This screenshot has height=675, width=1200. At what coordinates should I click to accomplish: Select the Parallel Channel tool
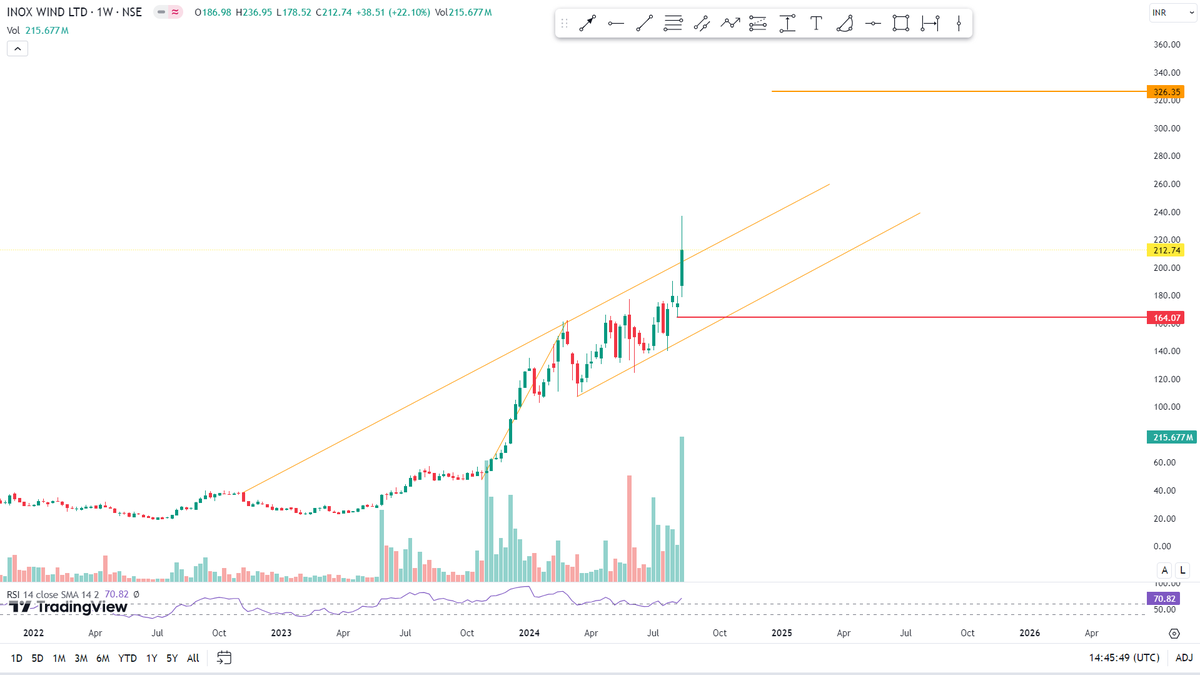(701, 23)
